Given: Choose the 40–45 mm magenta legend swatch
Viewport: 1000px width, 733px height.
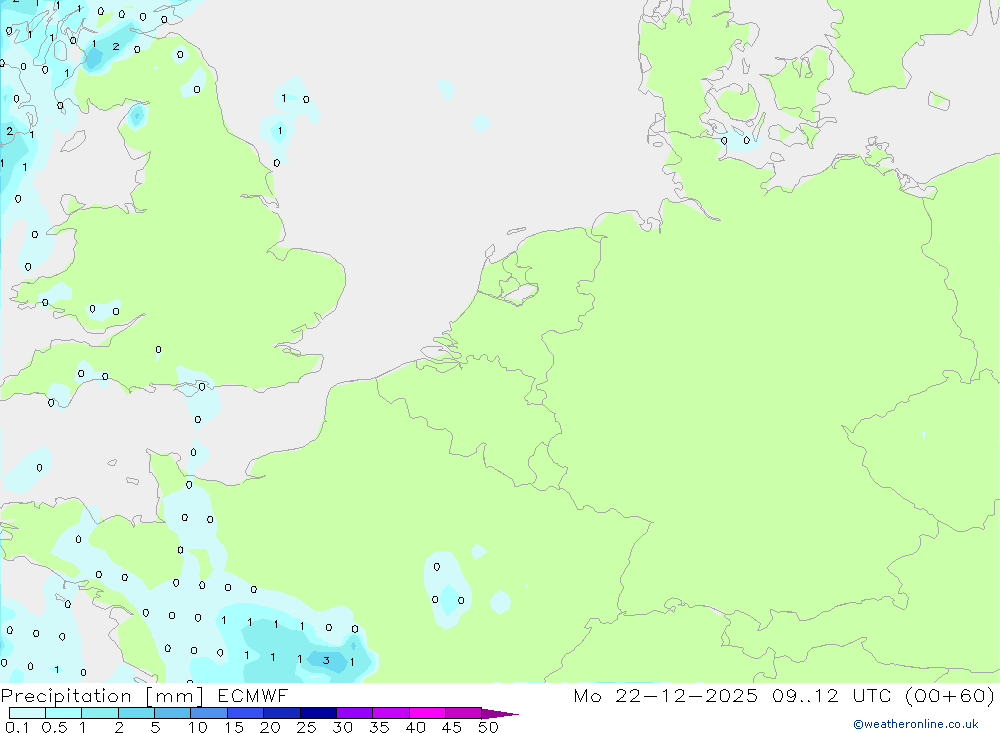Looking at the screenshot, I should [x=427, y=713].
